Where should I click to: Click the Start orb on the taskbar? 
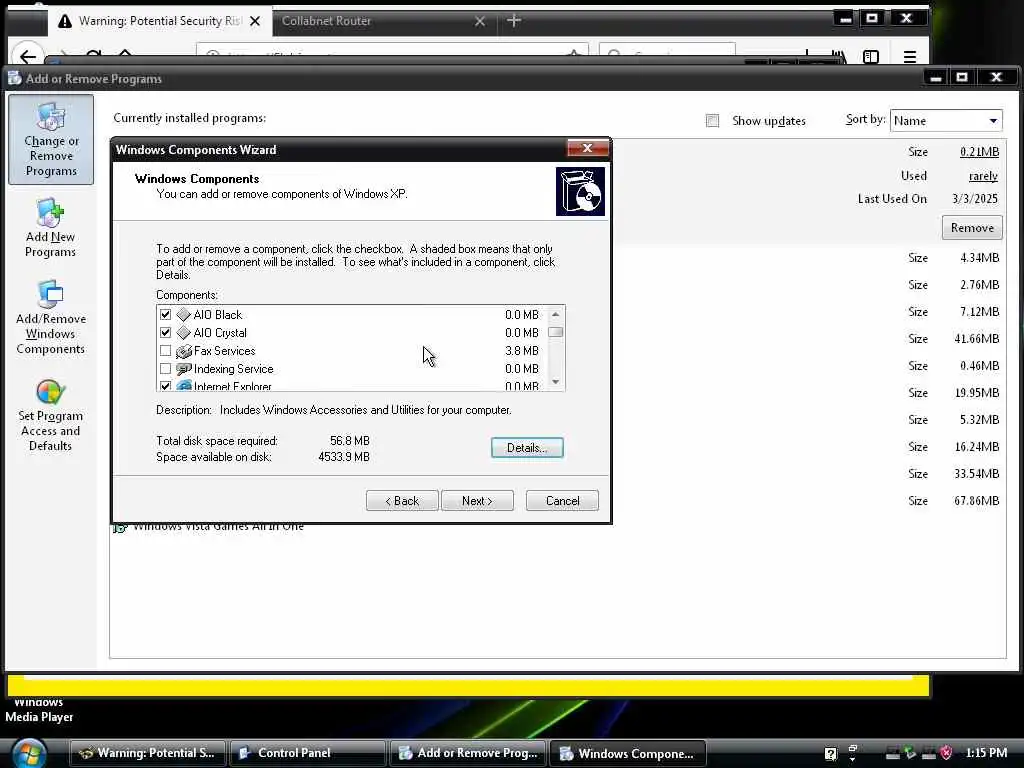tap(29, 753)
